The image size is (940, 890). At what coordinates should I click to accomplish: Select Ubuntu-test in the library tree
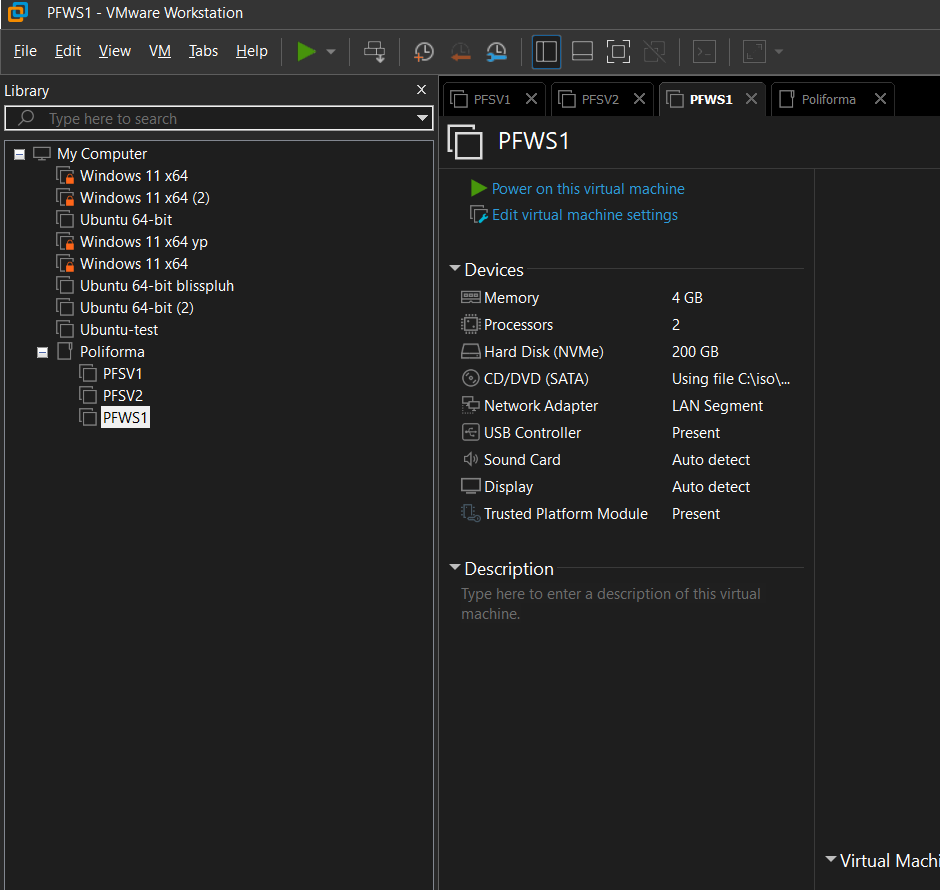coord(119,330)
